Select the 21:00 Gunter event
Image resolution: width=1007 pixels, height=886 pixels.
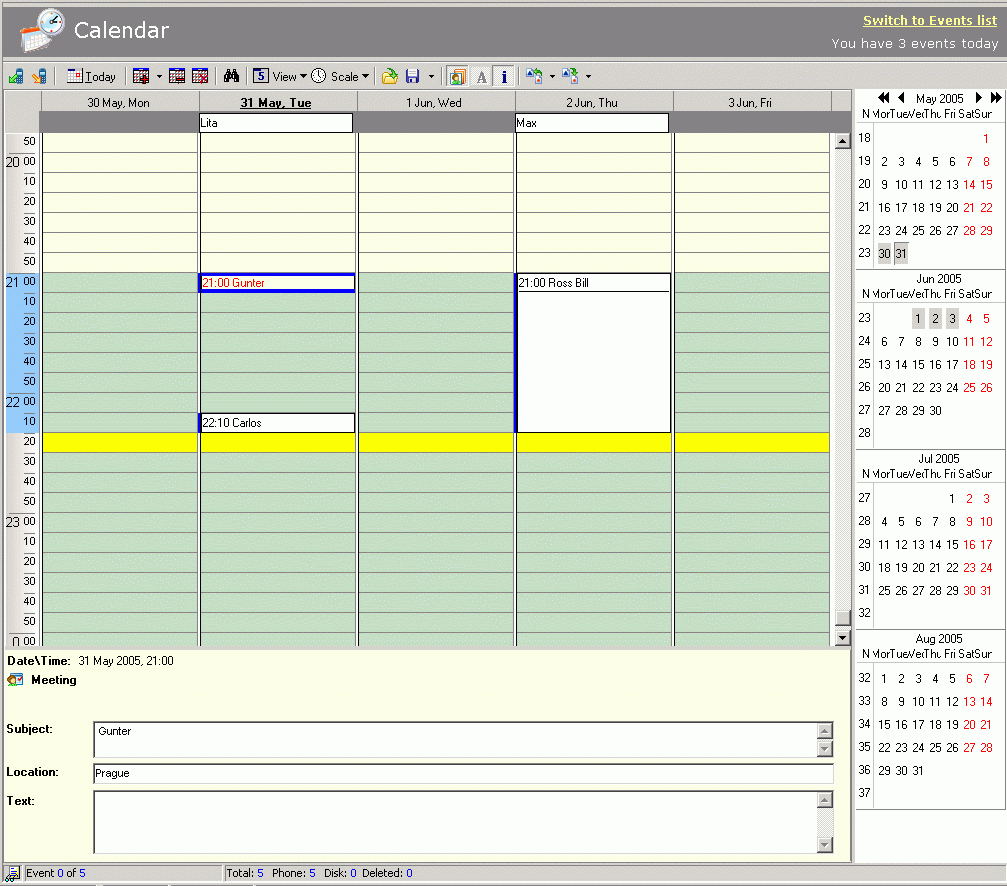tap(277, 282)
